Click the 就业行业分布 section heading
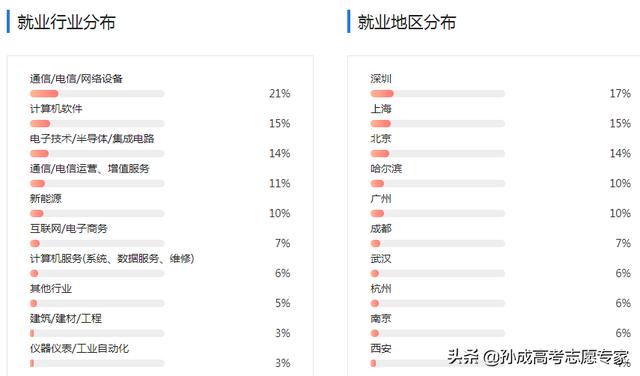This screenshot has height=376, width=640. tap(66, 22)
